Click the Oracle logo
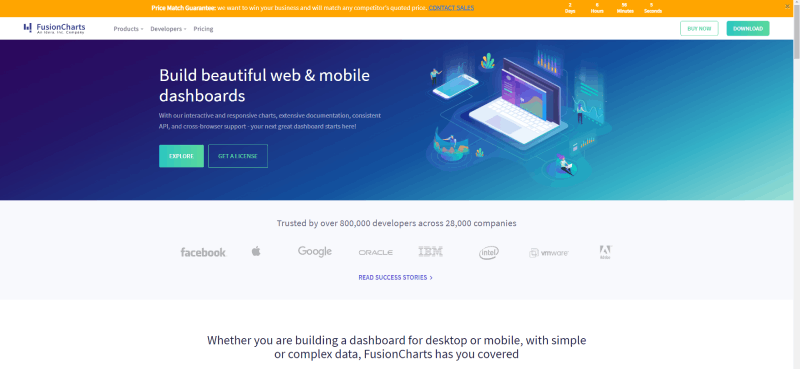The height and width of the screenshot is (369, 800). coord(376,252)
